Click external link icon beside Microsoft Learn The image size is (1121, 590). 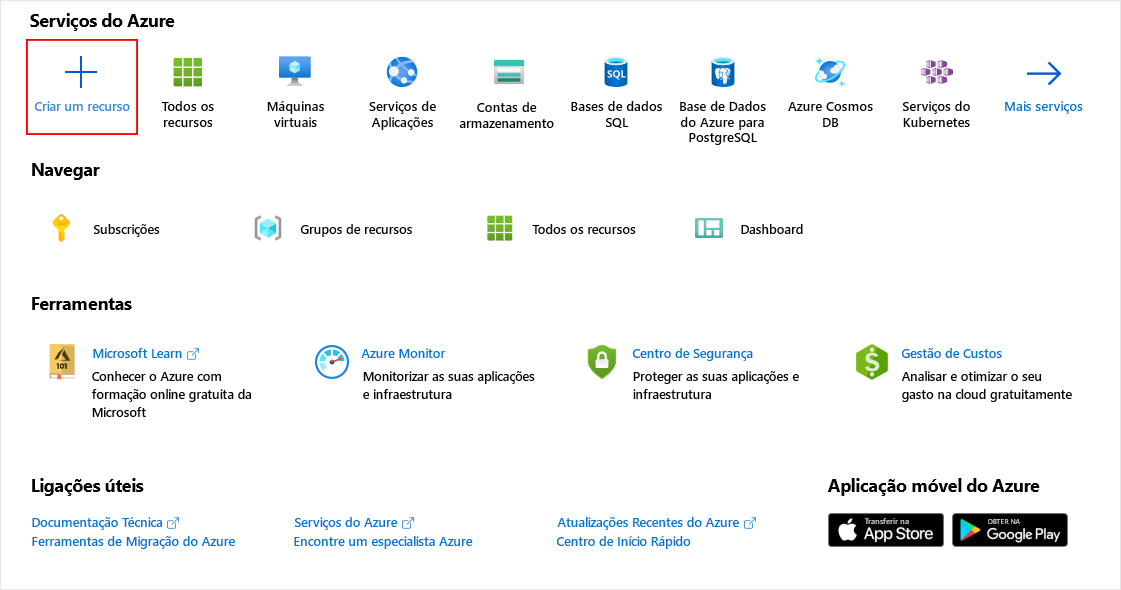193,354
